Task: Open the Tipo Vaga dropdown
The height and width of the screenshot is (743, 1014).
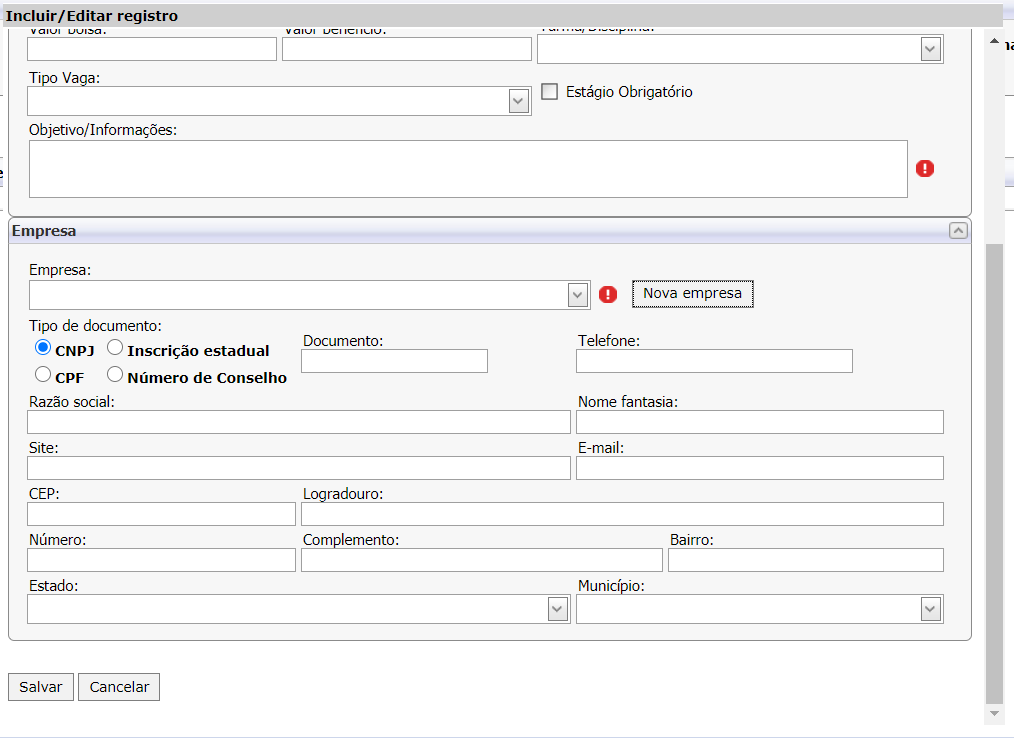Action: tap(519, 102)
